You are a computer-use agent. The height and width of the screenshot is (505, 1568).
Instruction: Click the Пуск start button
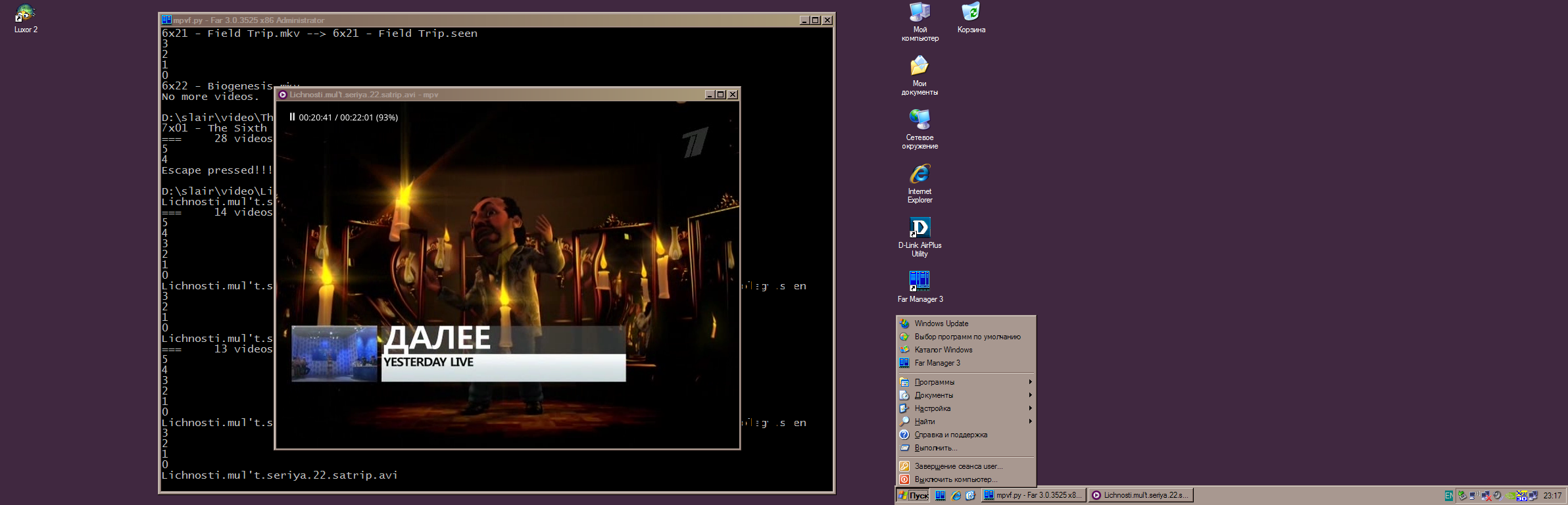click(x=914, y=495)
